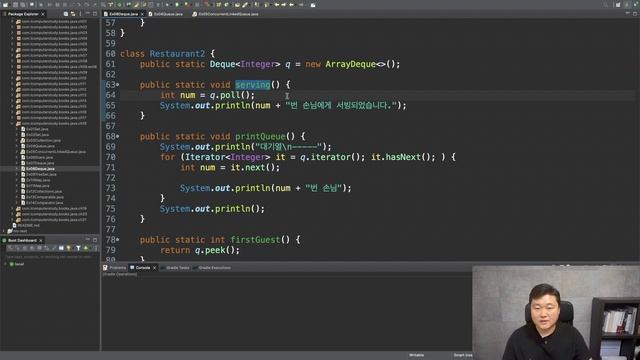Select Ex13Comparable.java in Package Explorer
This screenshot has height=360, width=640.
coord(45,197)
